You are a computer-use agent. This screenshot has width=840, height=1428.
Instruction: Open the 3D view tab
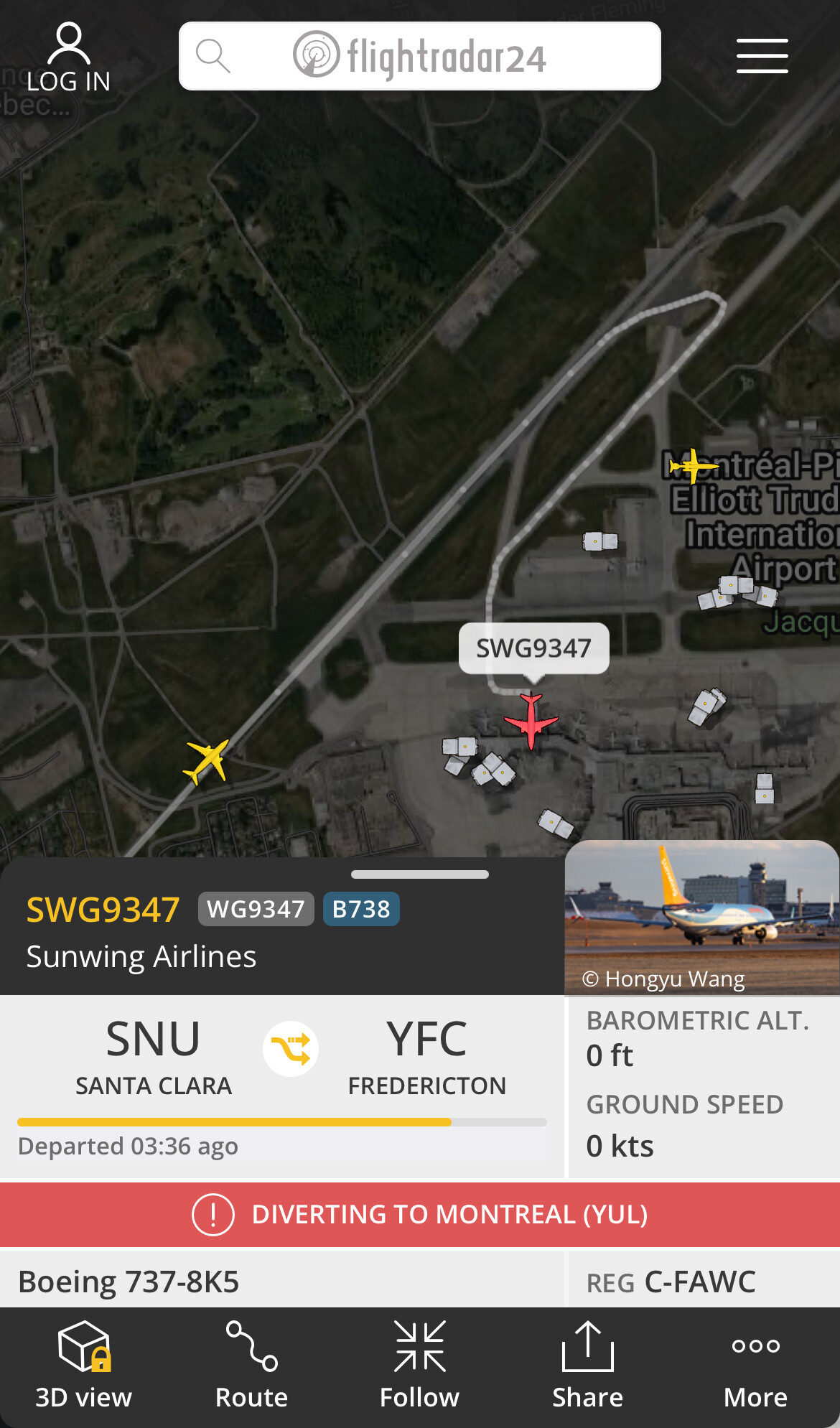coord(84,1366)
